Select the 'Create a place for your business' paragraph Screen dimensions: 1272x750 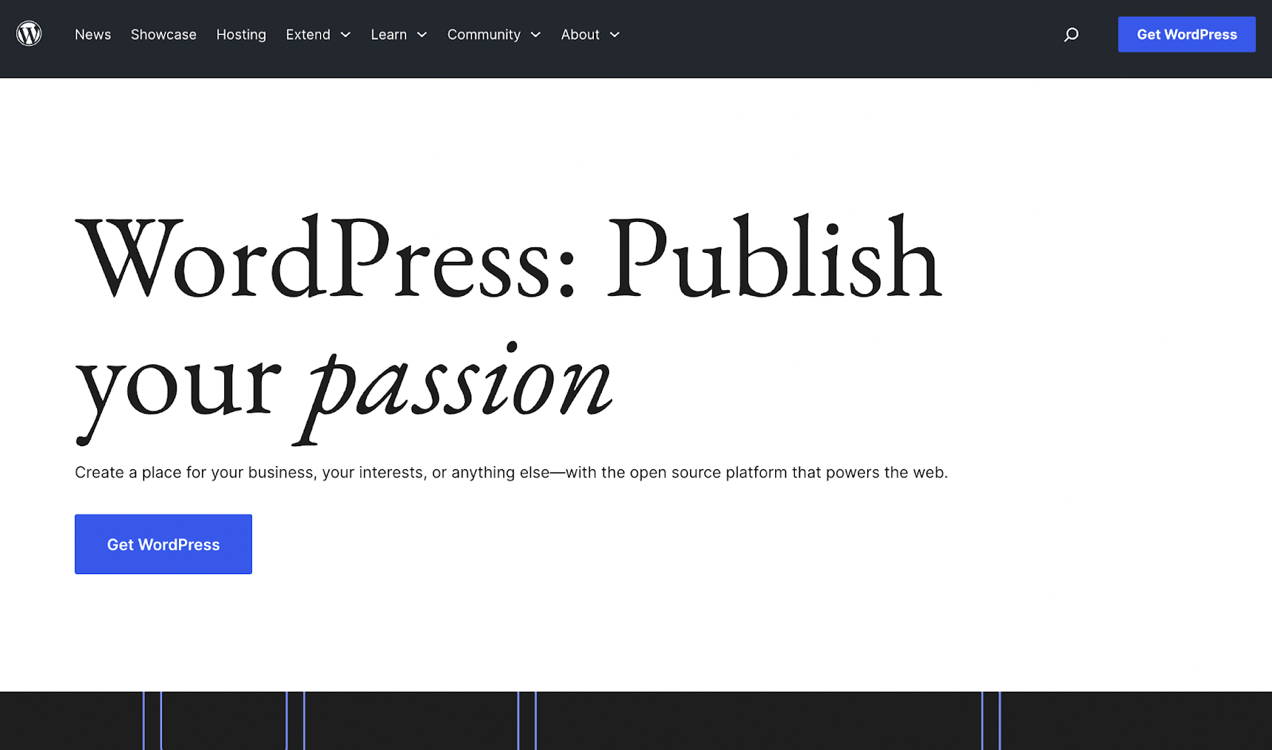511,472
